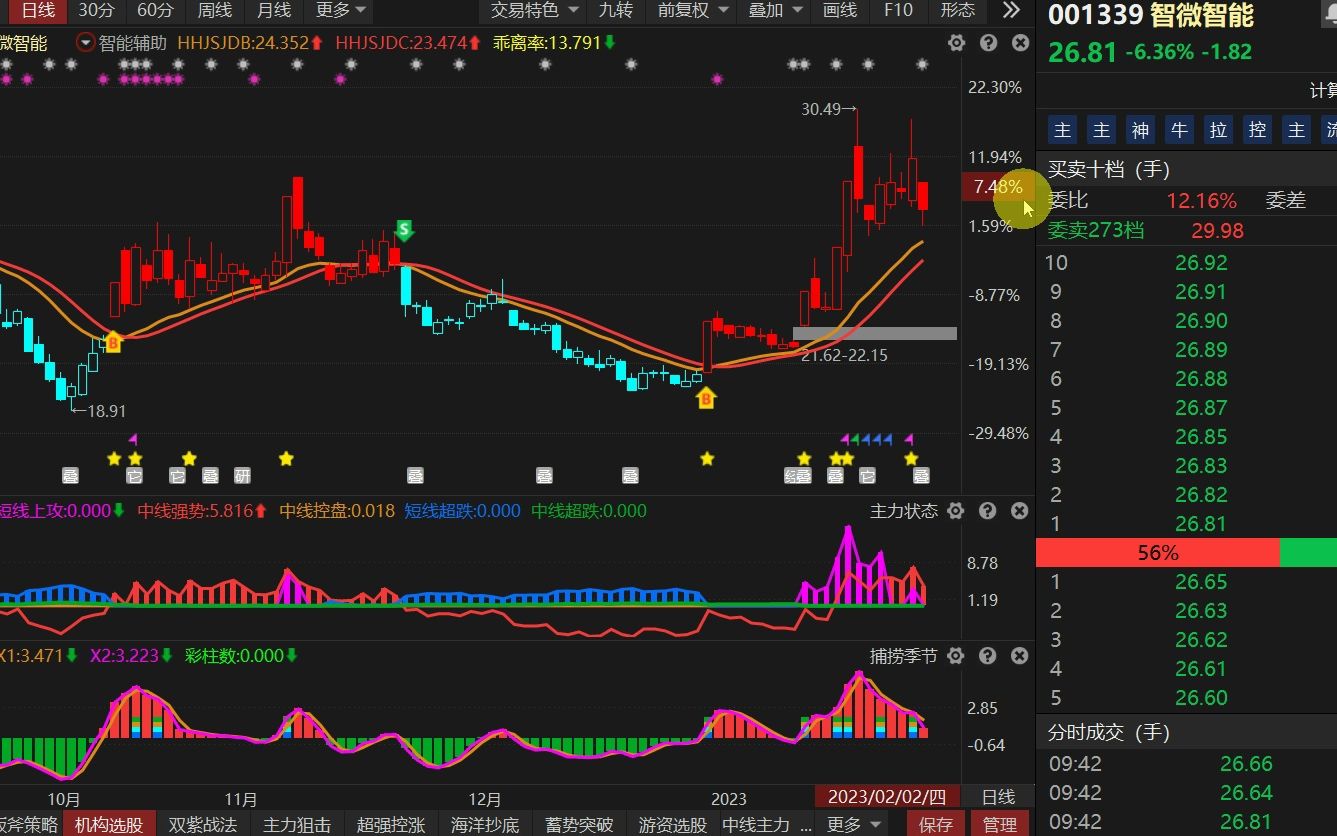This screenshot has height=836, width=1337.
Task: Switch to 60分 period tab
Action: [155, 10]
